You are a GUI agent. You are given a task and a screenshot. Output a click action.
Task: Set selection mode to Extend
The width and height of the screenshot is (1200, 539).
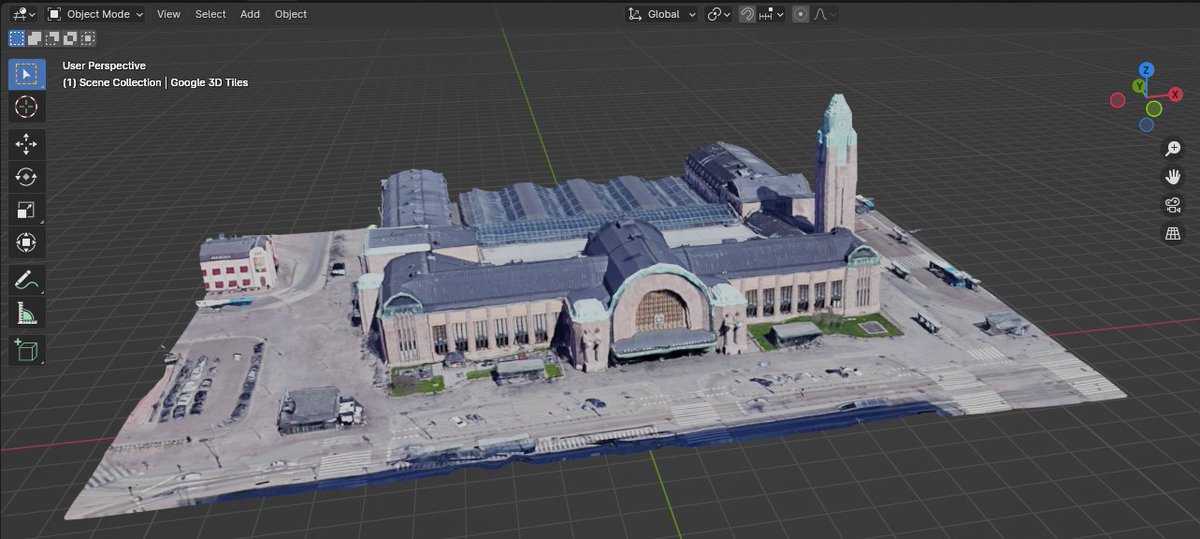click(35, 38)
